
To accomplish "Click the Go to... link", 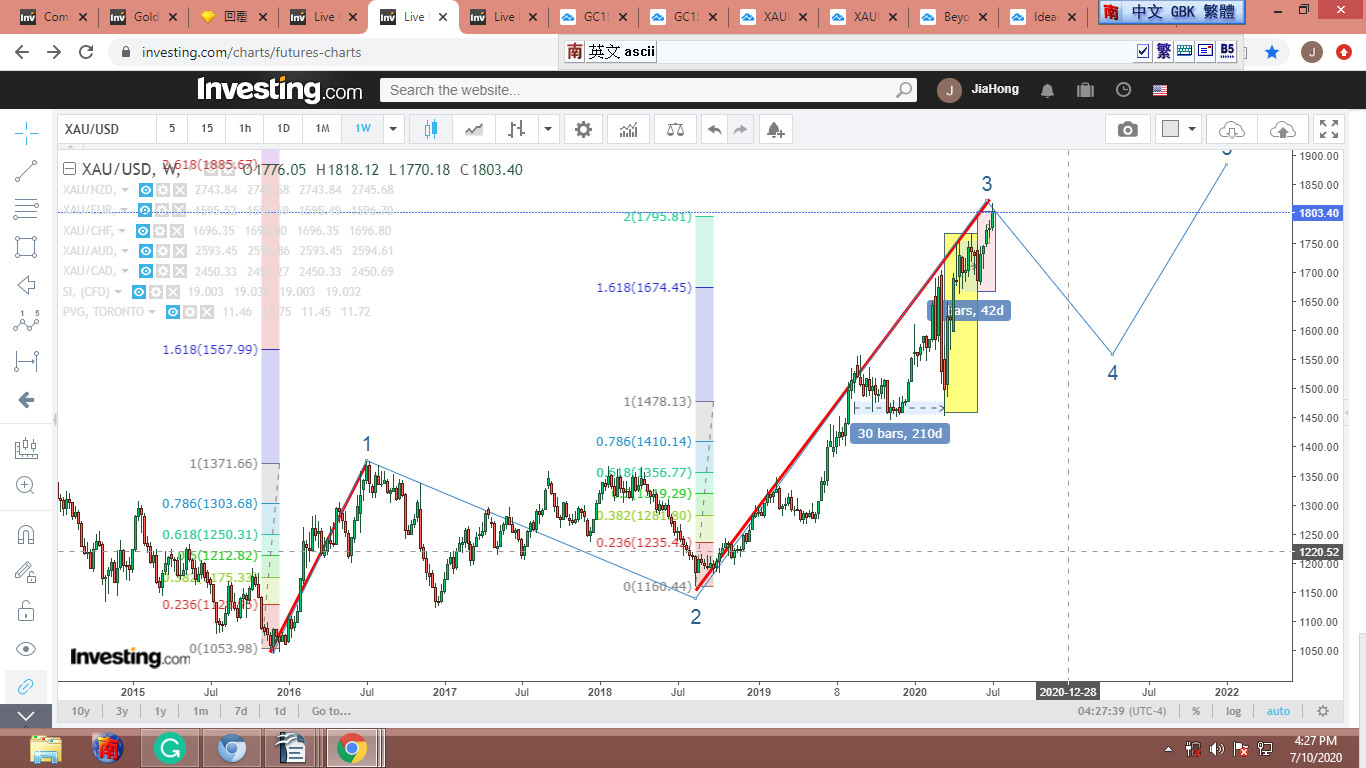I will 331,711.
